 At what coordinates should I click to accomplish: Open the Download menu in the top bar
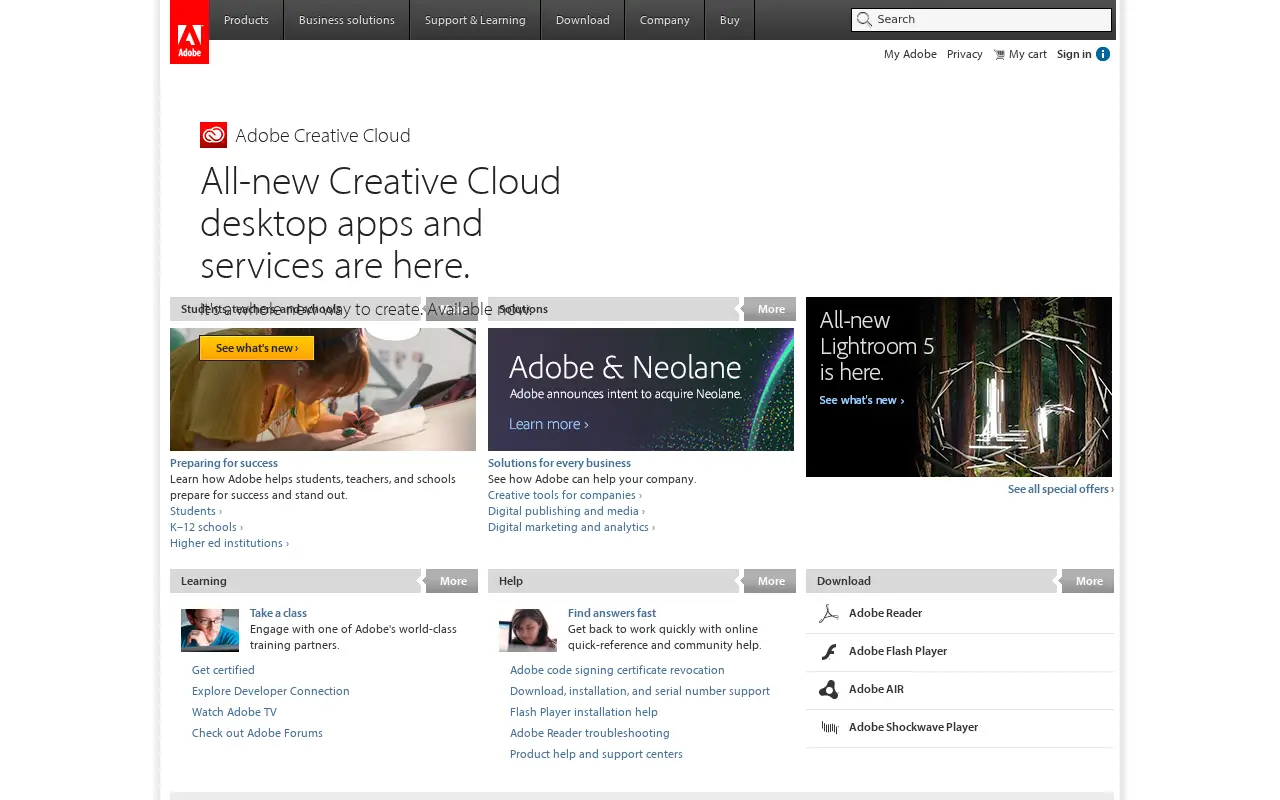583,20
